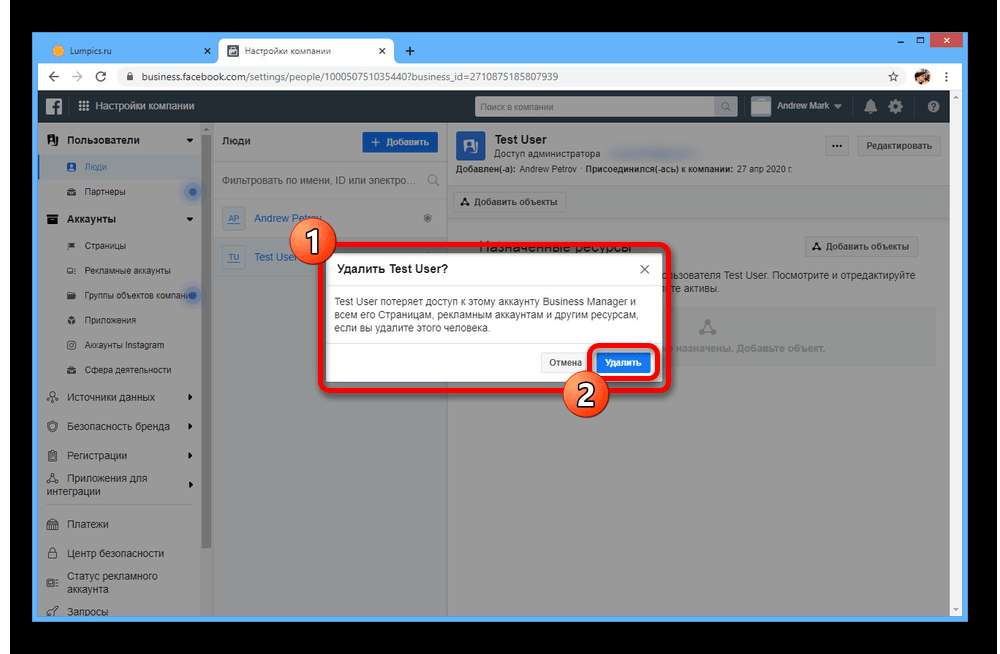Viewport: 1000px width, 654px height.
Task: Collapse the Пользователи section
Action: point(190,141)
